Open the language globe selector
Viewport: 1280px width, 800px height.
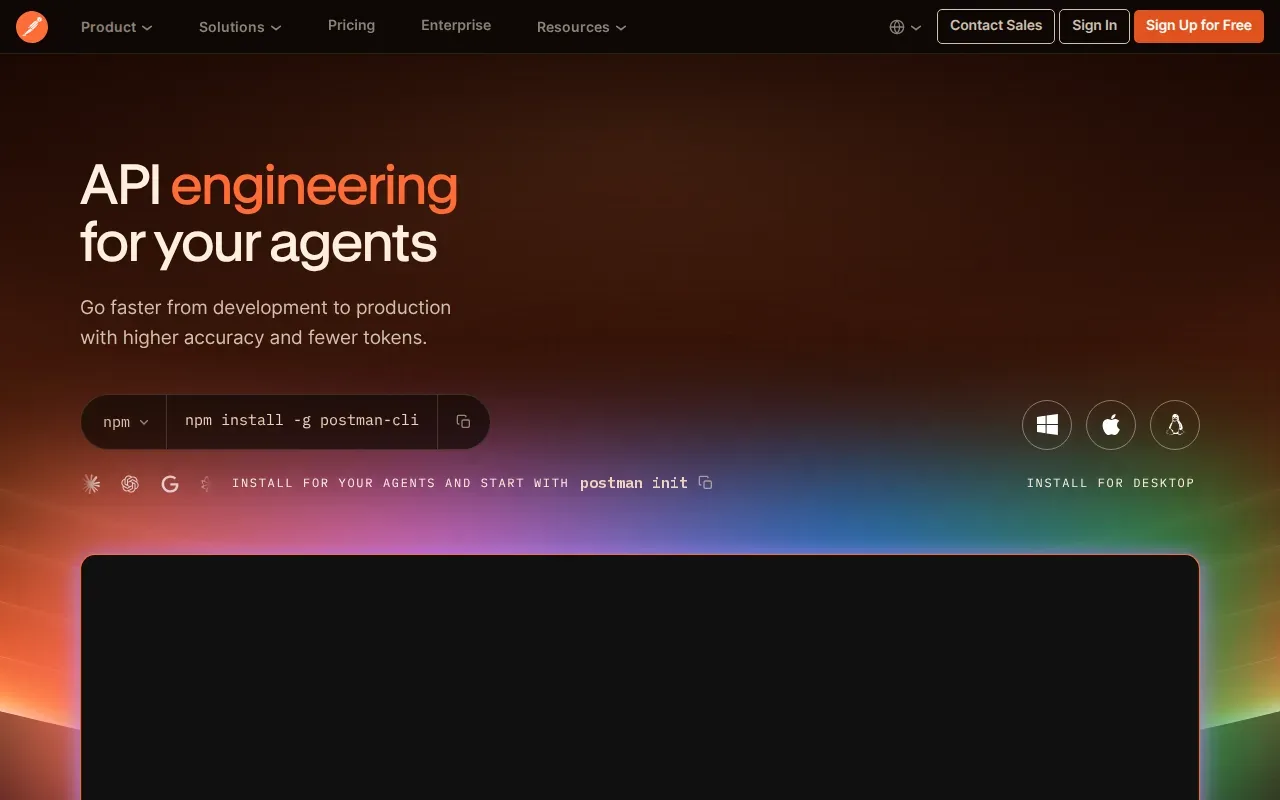905,27
